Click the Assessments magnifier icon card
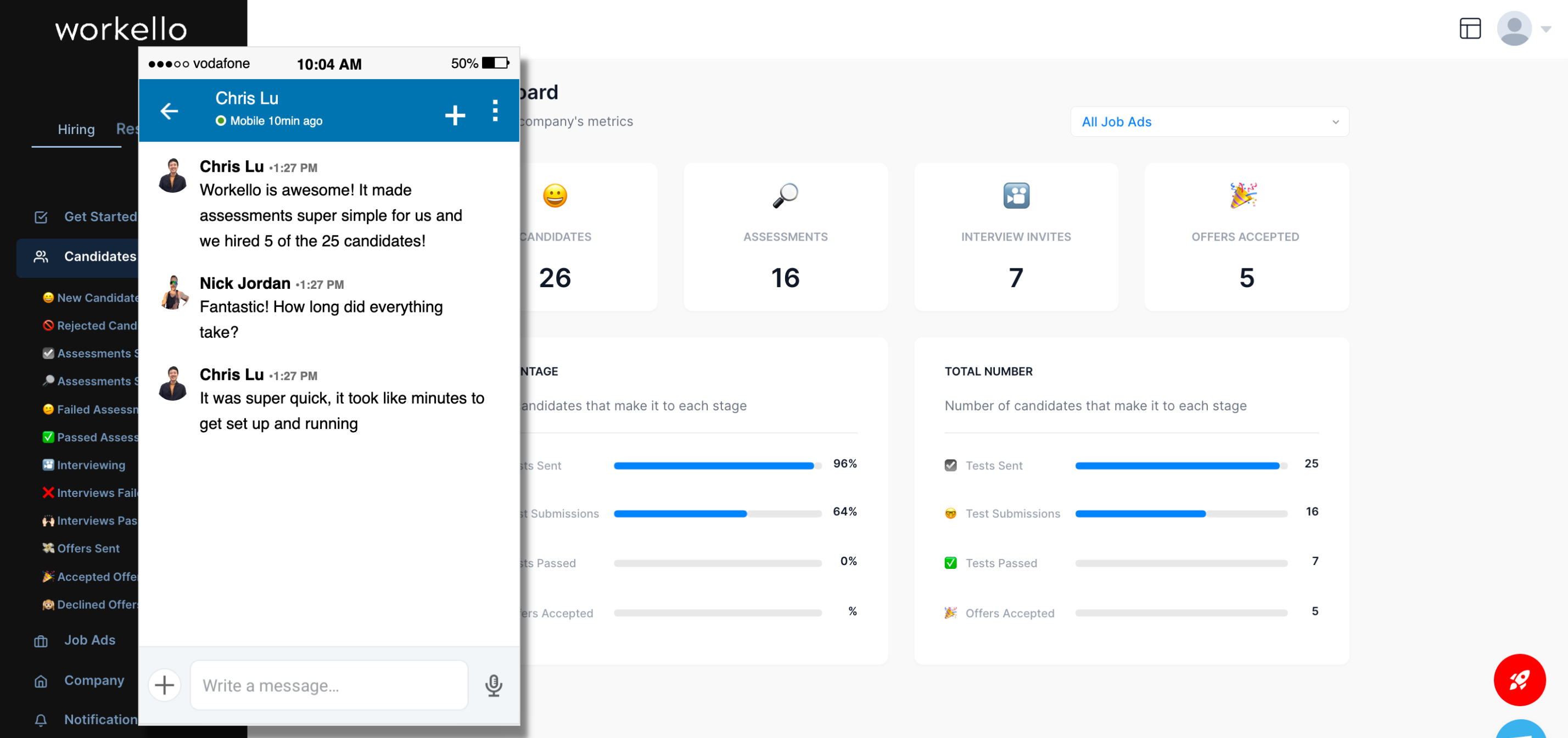1568x738 pixels. [785, 195]
